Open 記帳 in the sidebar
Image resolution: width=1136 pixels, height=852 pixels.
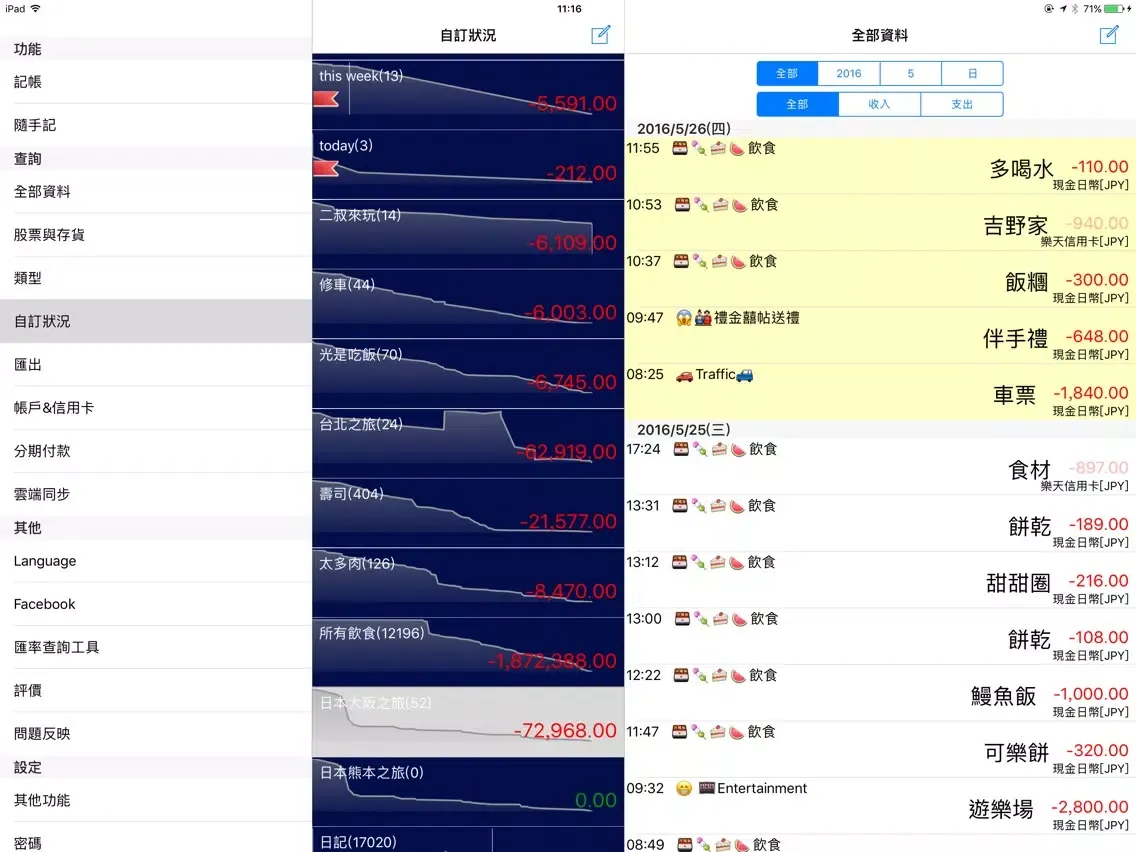pos(156,82)
